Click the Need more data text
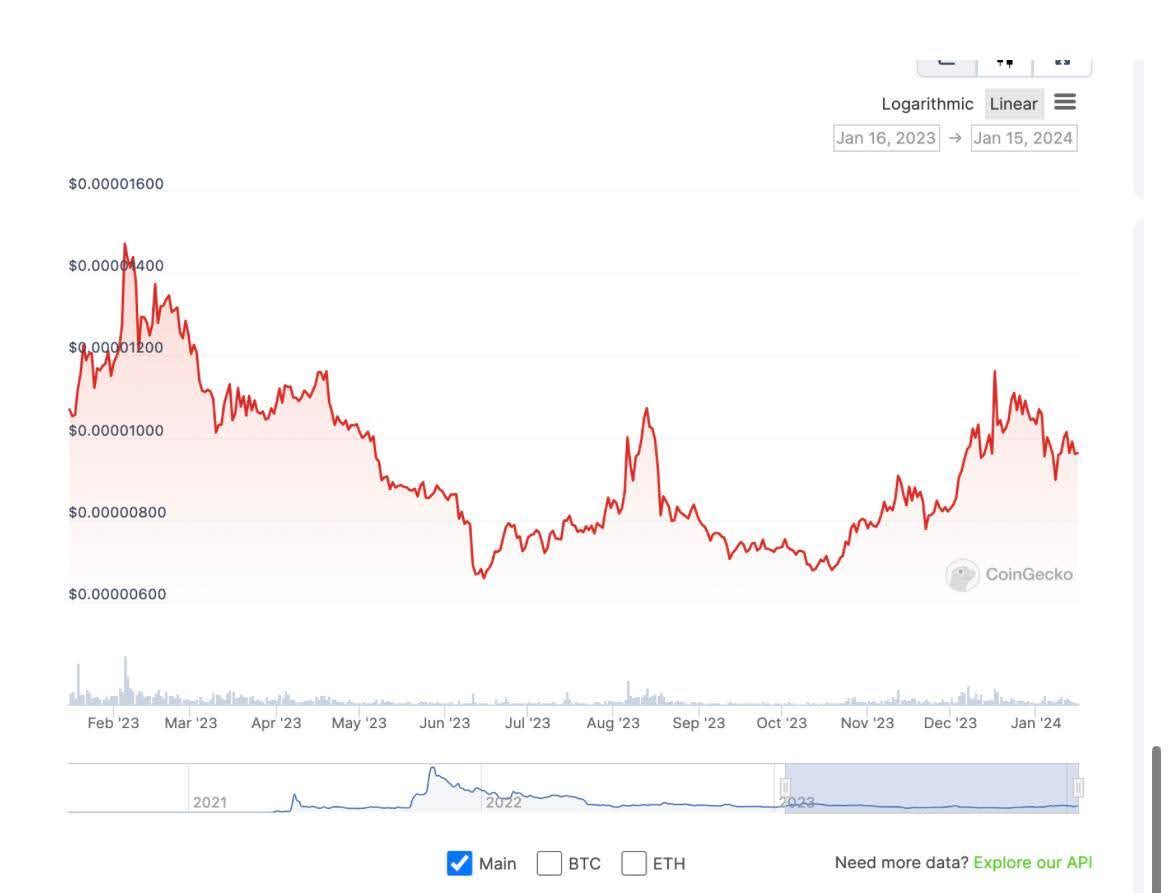Screen dimensions: 1170x893 (900, 862)
